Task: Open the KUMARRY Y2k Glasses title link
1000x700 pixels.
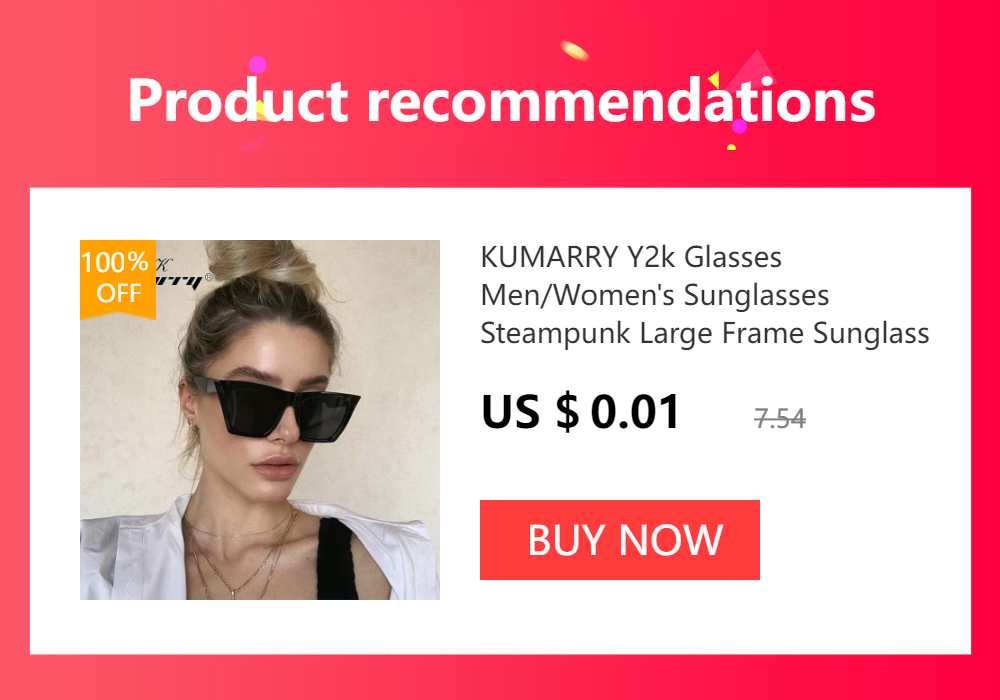Action: click(x=631, y=258)
